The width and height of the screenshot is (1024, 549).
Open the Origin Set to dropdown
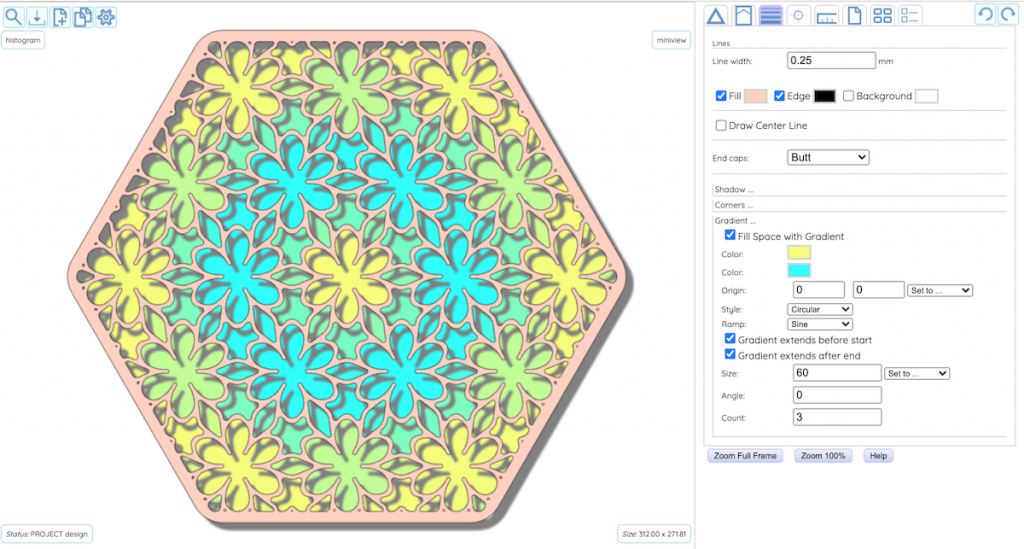click(x=940, y=290)
